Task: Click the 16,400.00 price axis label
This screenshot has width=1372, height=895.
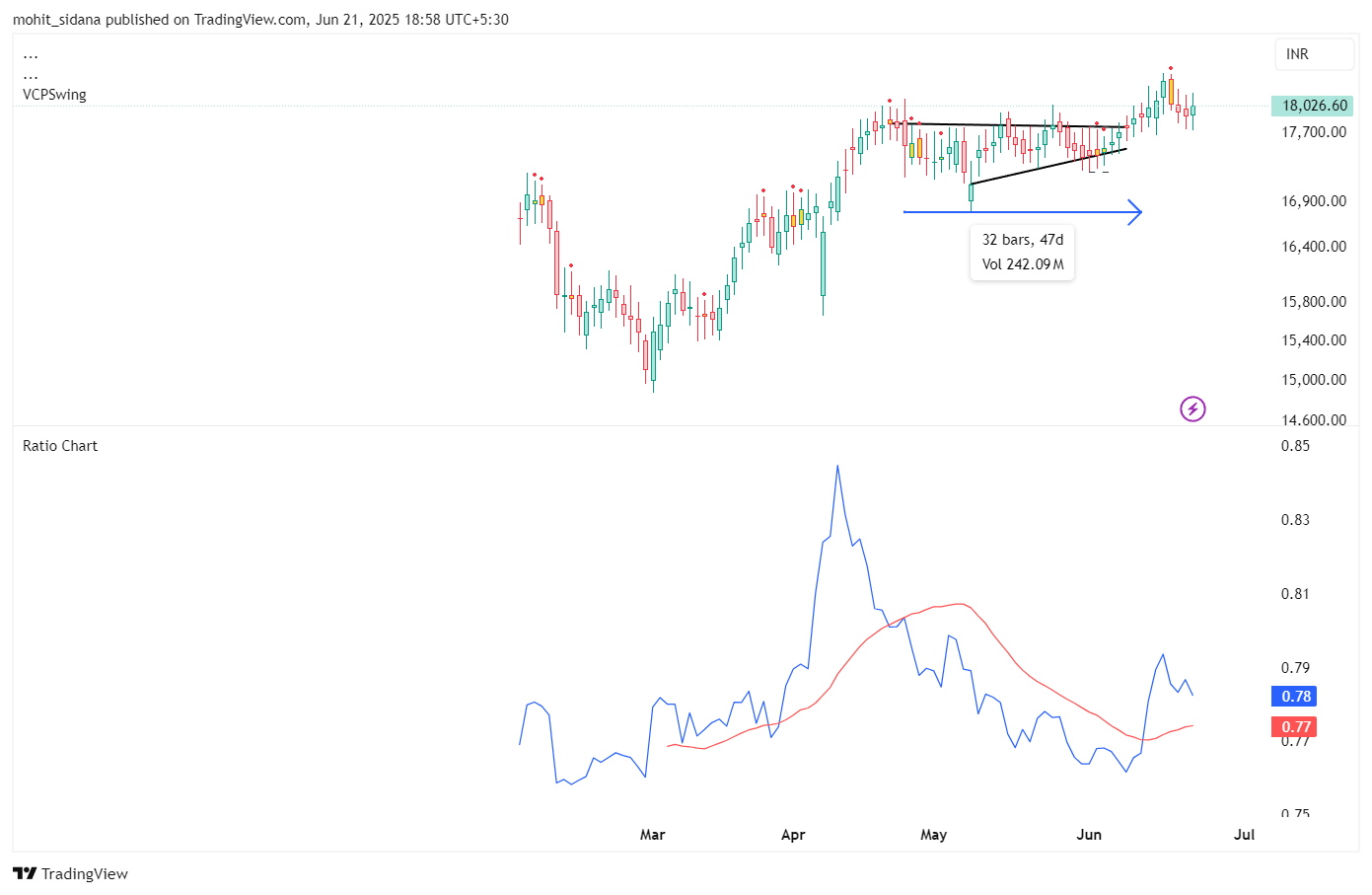Action: tap(1314, 247)
